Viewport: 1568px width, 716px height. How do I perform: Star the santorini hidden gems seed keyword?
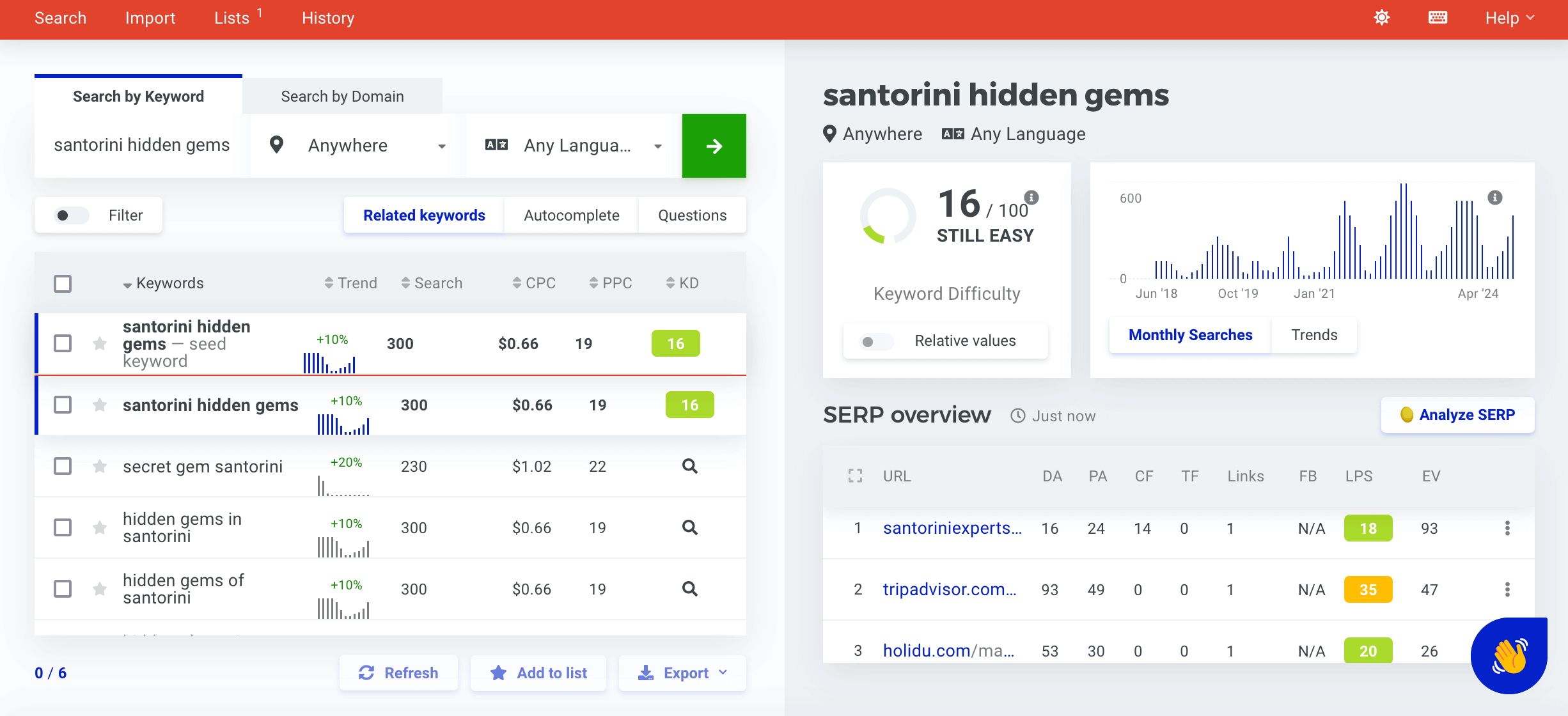(100, 343)
